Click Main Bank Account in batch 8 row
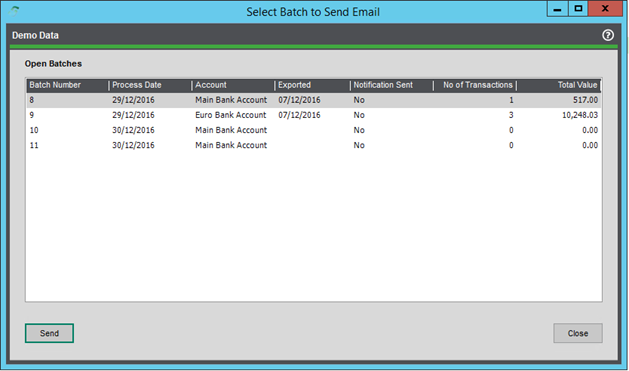 pyautogui.click(x=231, y=100)
